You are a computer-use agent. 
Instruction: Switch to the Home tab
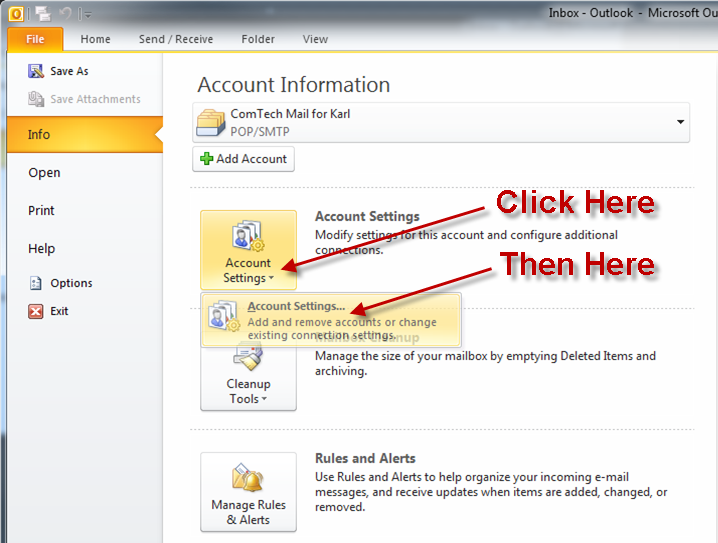coord(95,39)
